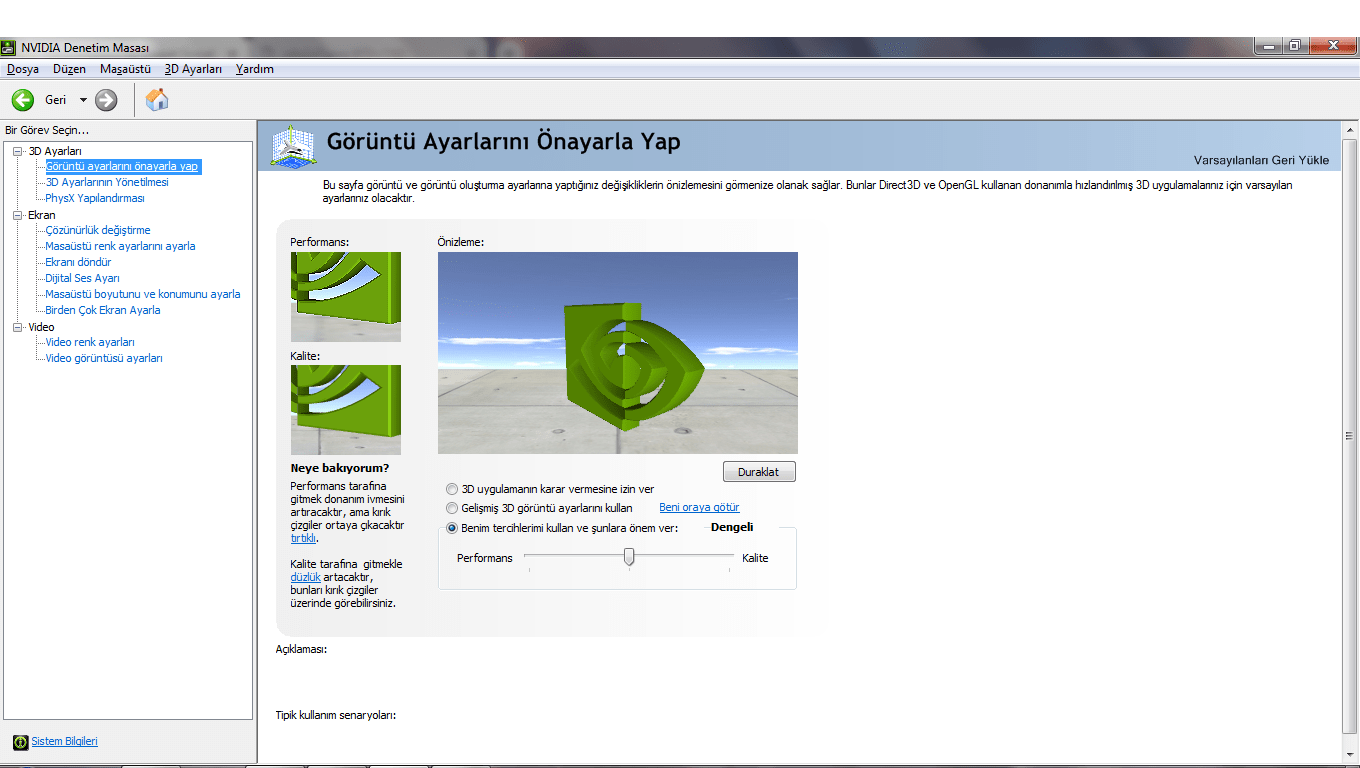Click the right-side vertical scrollbar
Viewport: 1360px width, 768px height.
tap(1350, 436)
